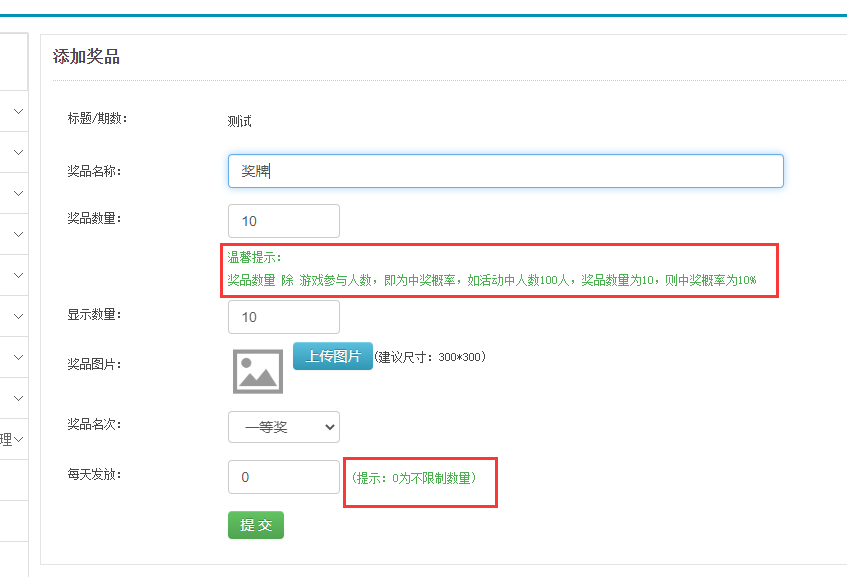Click the 测试 title value text
The image size is (847, 577).
pos(240,121)
